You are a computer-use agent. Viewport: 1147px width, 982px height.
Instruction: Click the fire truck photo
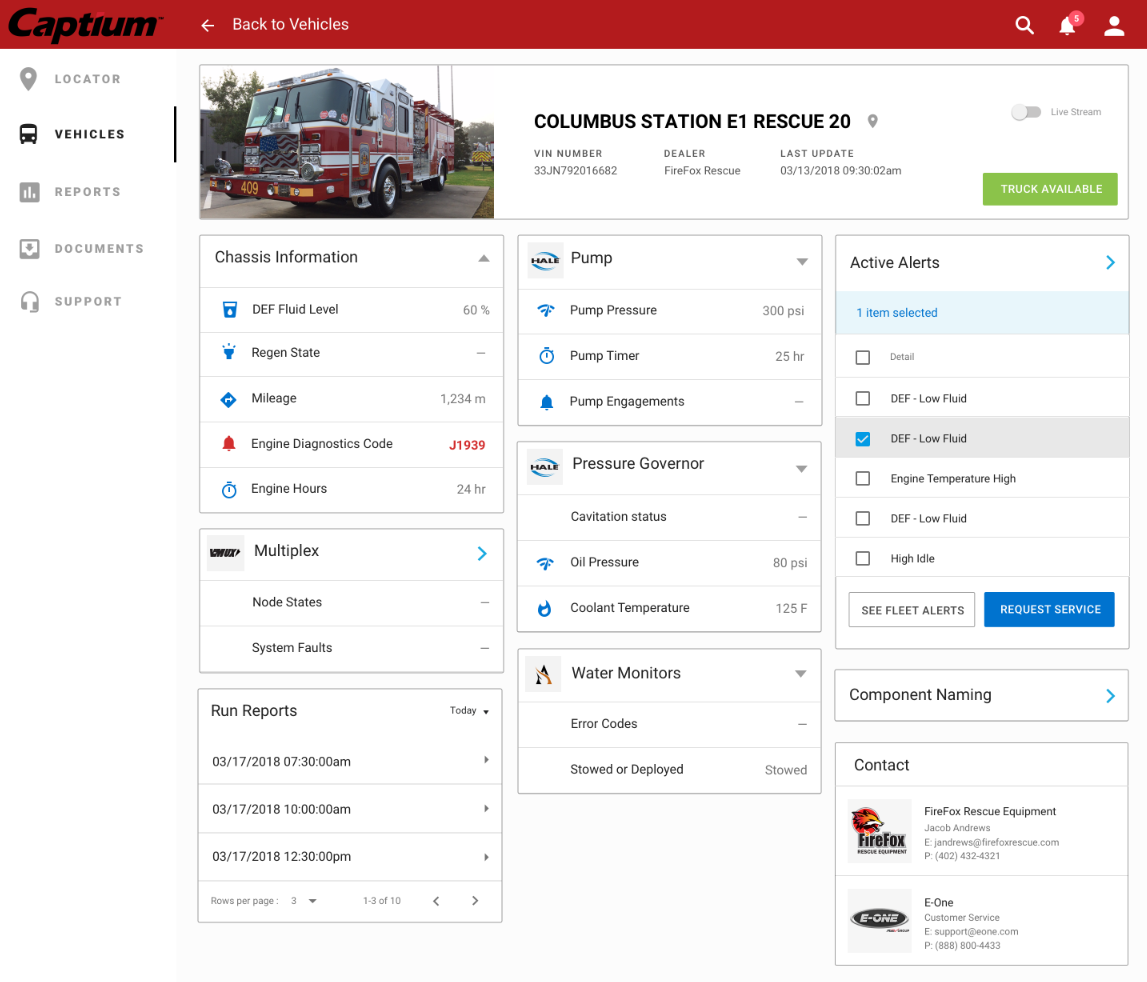pos(347,142)
